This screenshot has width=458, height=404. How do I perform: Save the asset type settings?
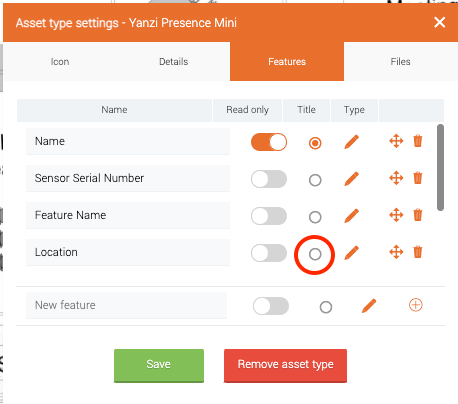159,365
